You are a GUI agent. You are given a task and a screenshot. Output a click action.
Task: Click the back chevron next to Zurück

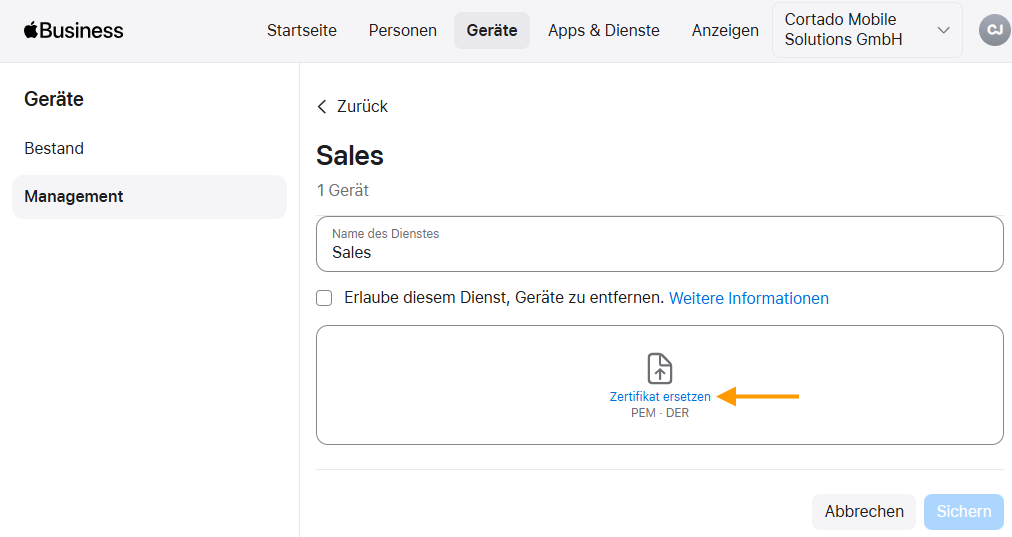(322, 106)
